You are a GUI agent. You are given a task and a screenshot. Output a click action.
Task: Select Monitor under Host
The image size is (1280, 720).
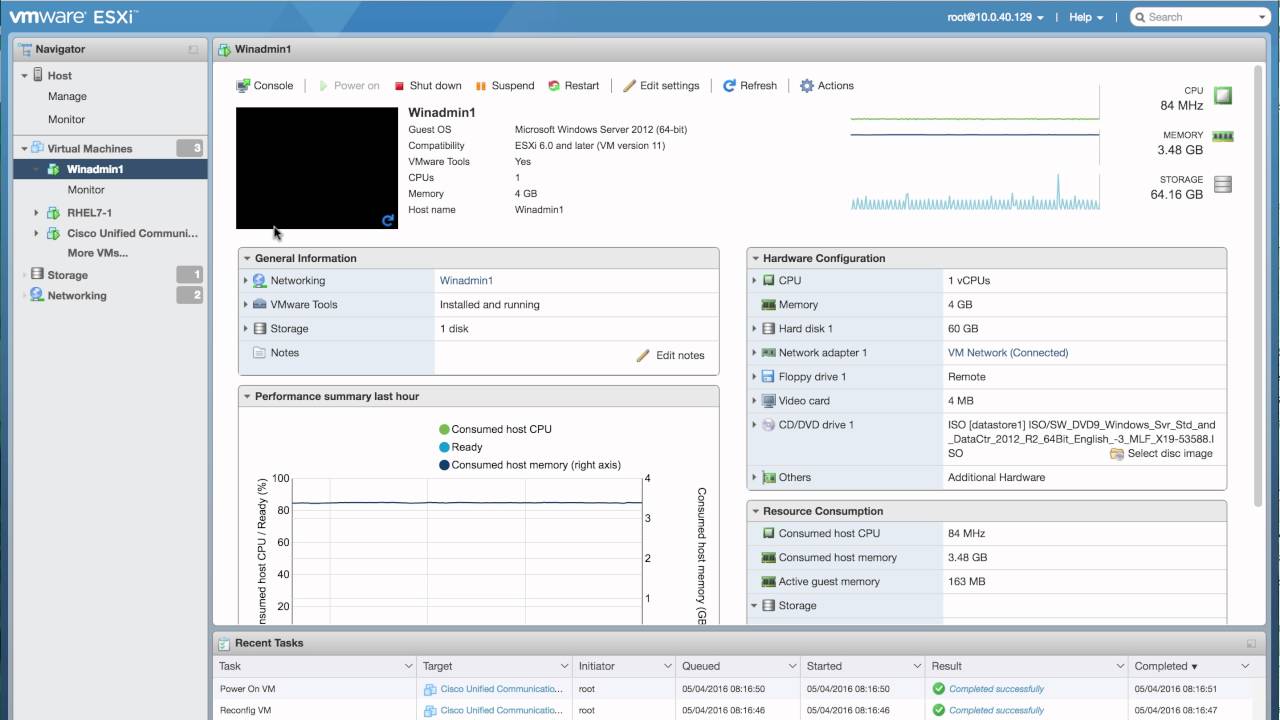[x=66, y=120]
